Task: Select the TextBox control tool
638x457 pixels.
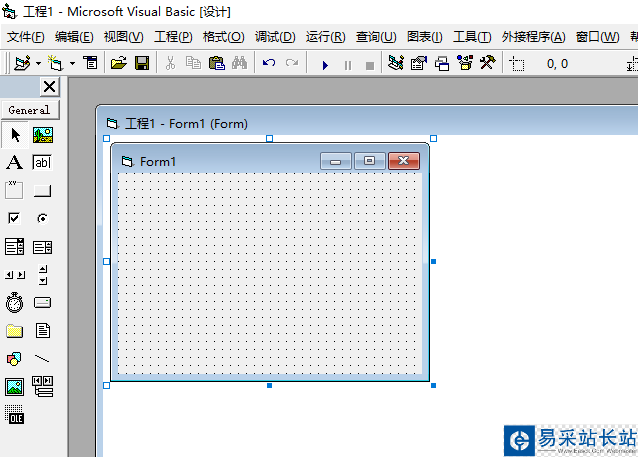Action: coord(42,162)
